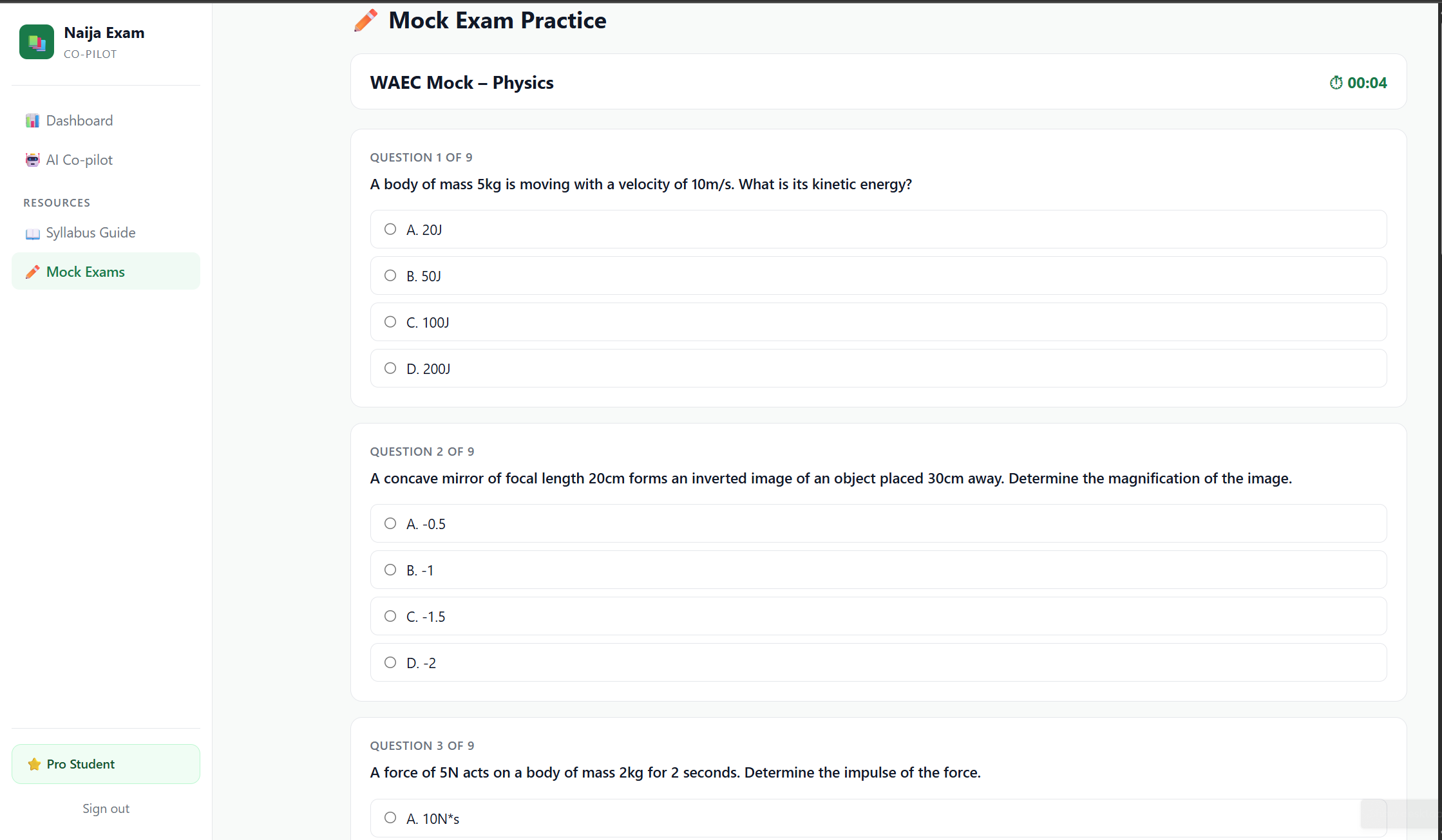The width and height of the screenshot is (1442, 840).
Task: Pick answer A. 10N*s for question 3
Action: click(x=390, y=817)
